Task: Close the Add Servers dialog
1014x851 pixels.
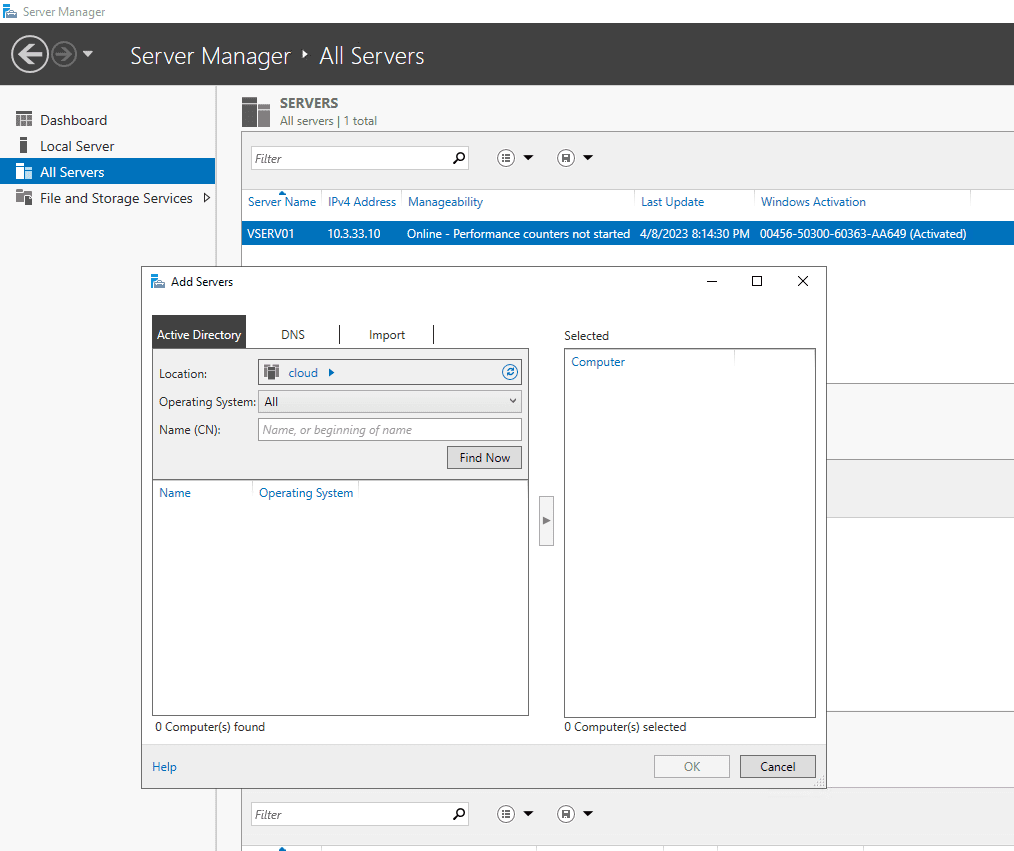Action: pyautogui.click(x=803, y=281)
